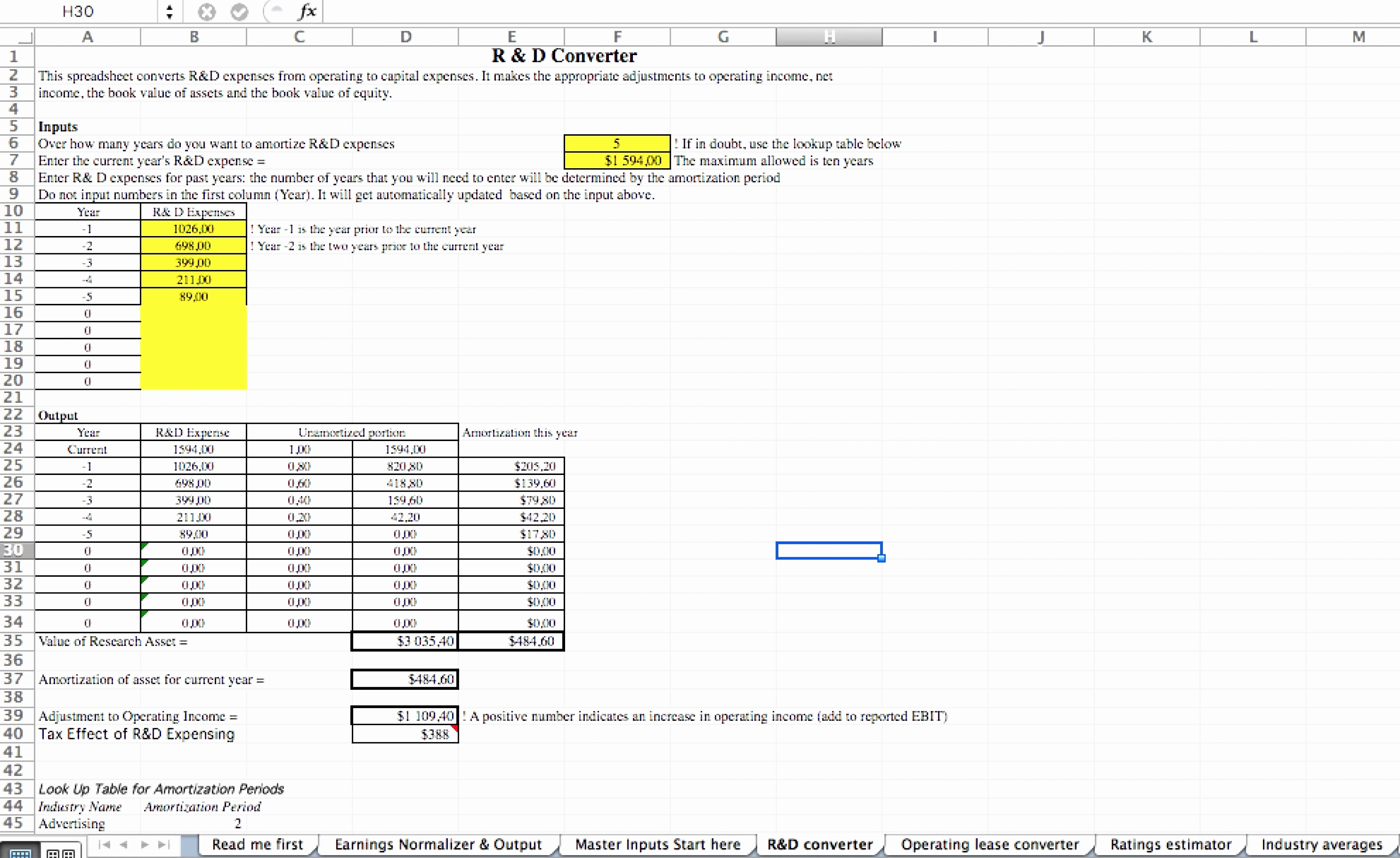Click the first sheet navigation arrow

click(105, 845)
